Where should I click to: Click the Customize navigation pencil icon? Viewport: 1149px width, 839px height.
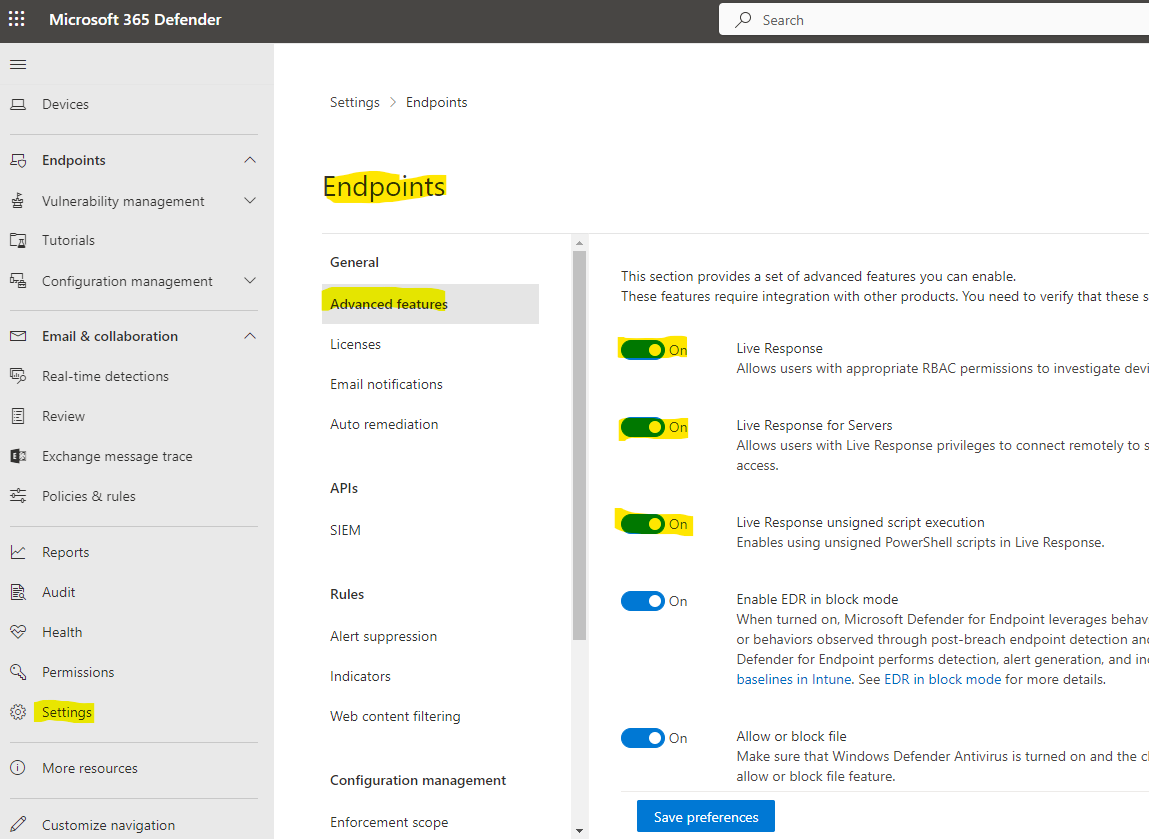18,824
